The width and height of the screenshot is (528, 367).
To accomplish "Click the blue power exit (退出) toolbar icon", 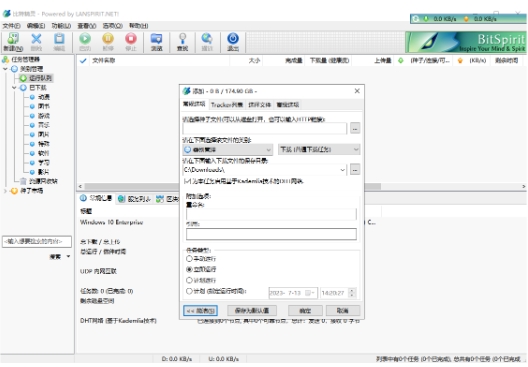I will pyautogui.click(x=233, y=39).
